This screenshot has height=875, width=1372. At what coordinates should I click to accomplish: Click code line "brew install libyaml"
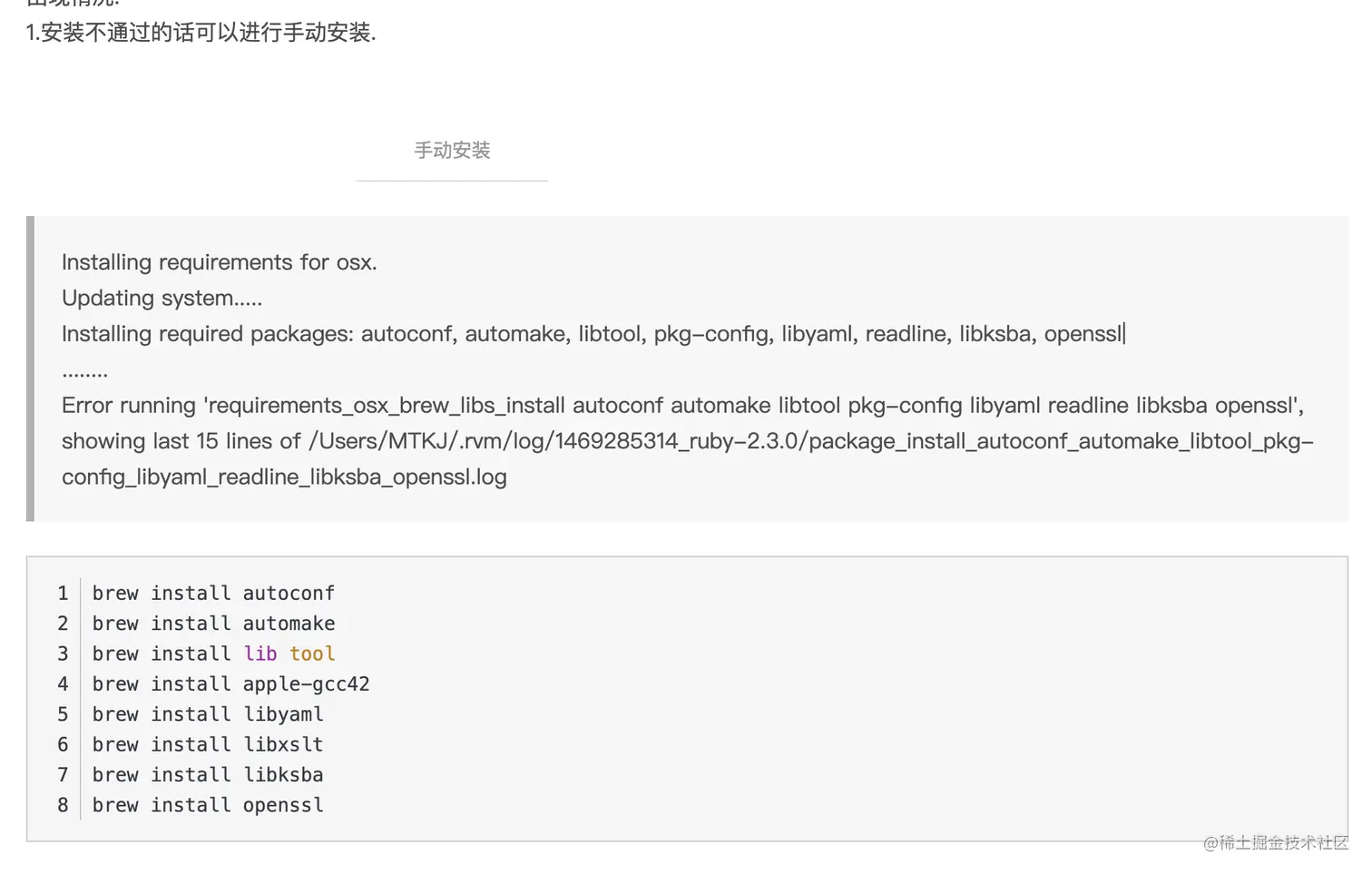tap(208, 714)
